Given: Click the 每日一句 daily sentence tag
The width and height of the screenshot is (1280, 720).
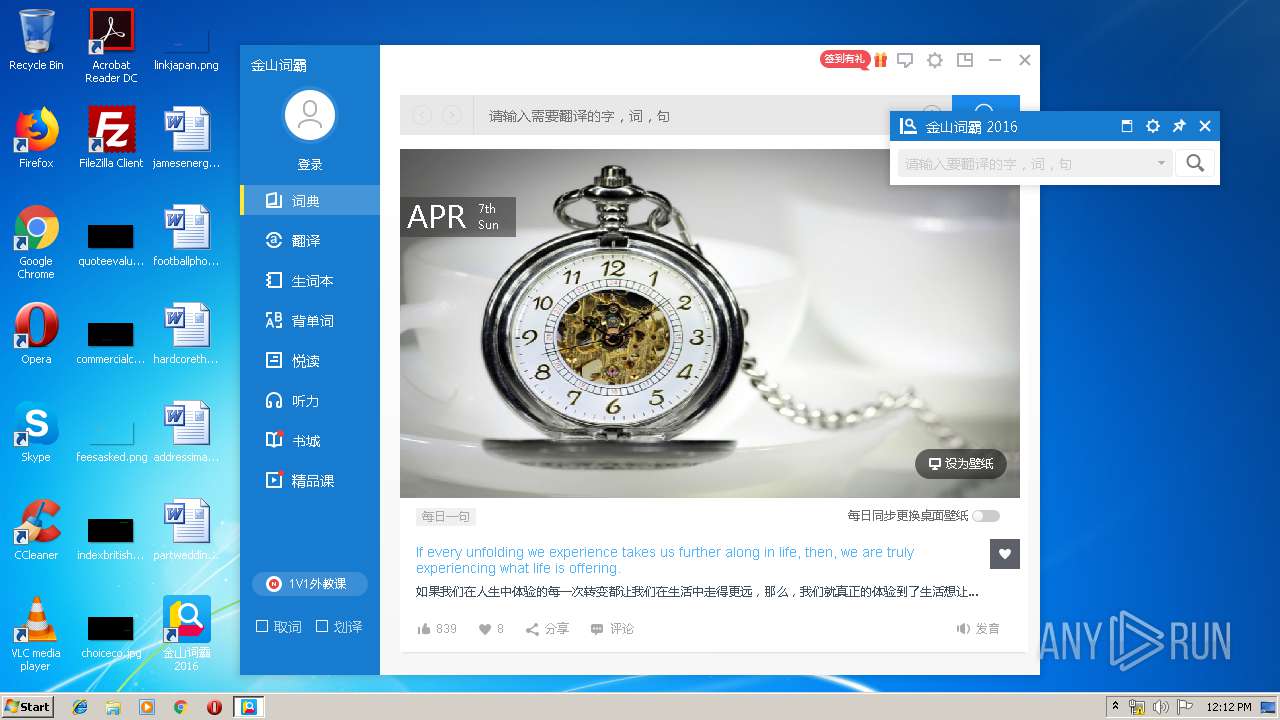Looking at the screenshot, I should pos(445,517).
